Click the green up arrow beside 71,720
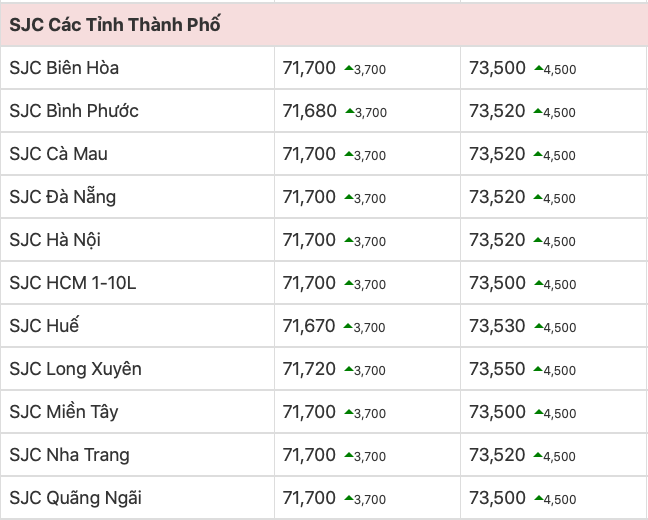The width and height of the screenshot is (648, 520). tap(349, 370)
